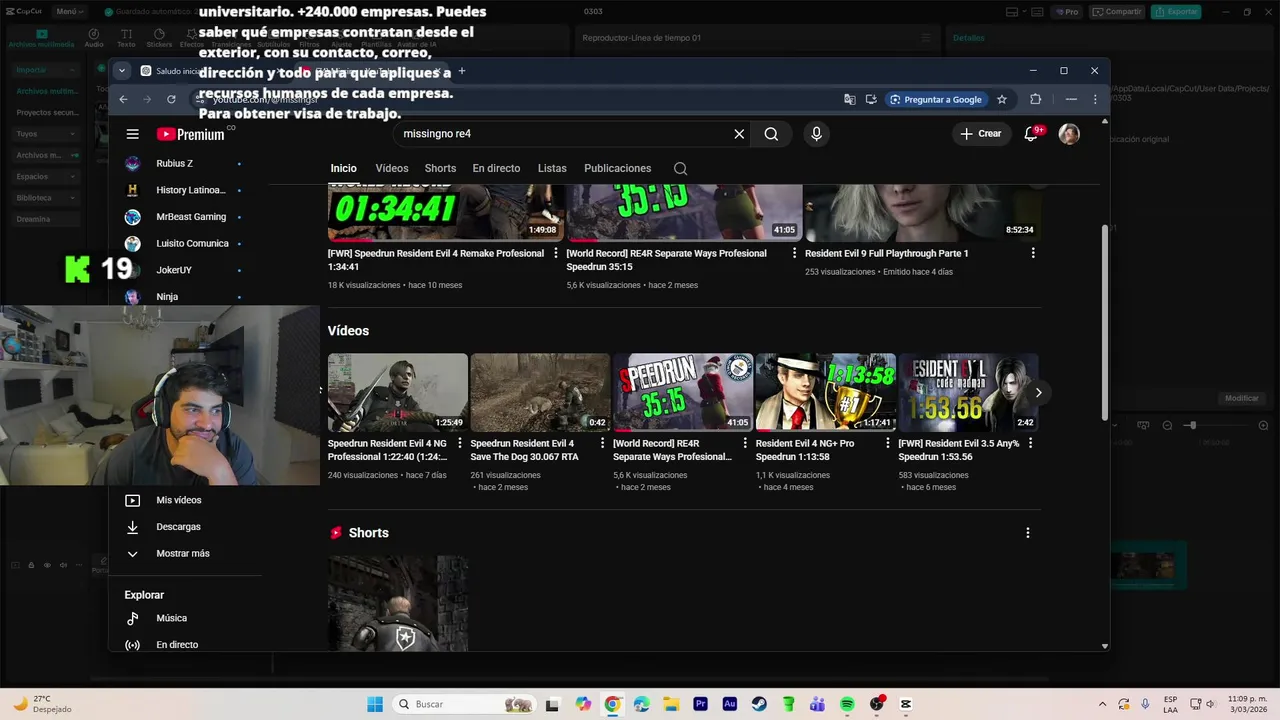The height and width of the screenshot is (720, 1280).
Task: Open the YouTube hamburger guide menu
Action: point(132,134)
